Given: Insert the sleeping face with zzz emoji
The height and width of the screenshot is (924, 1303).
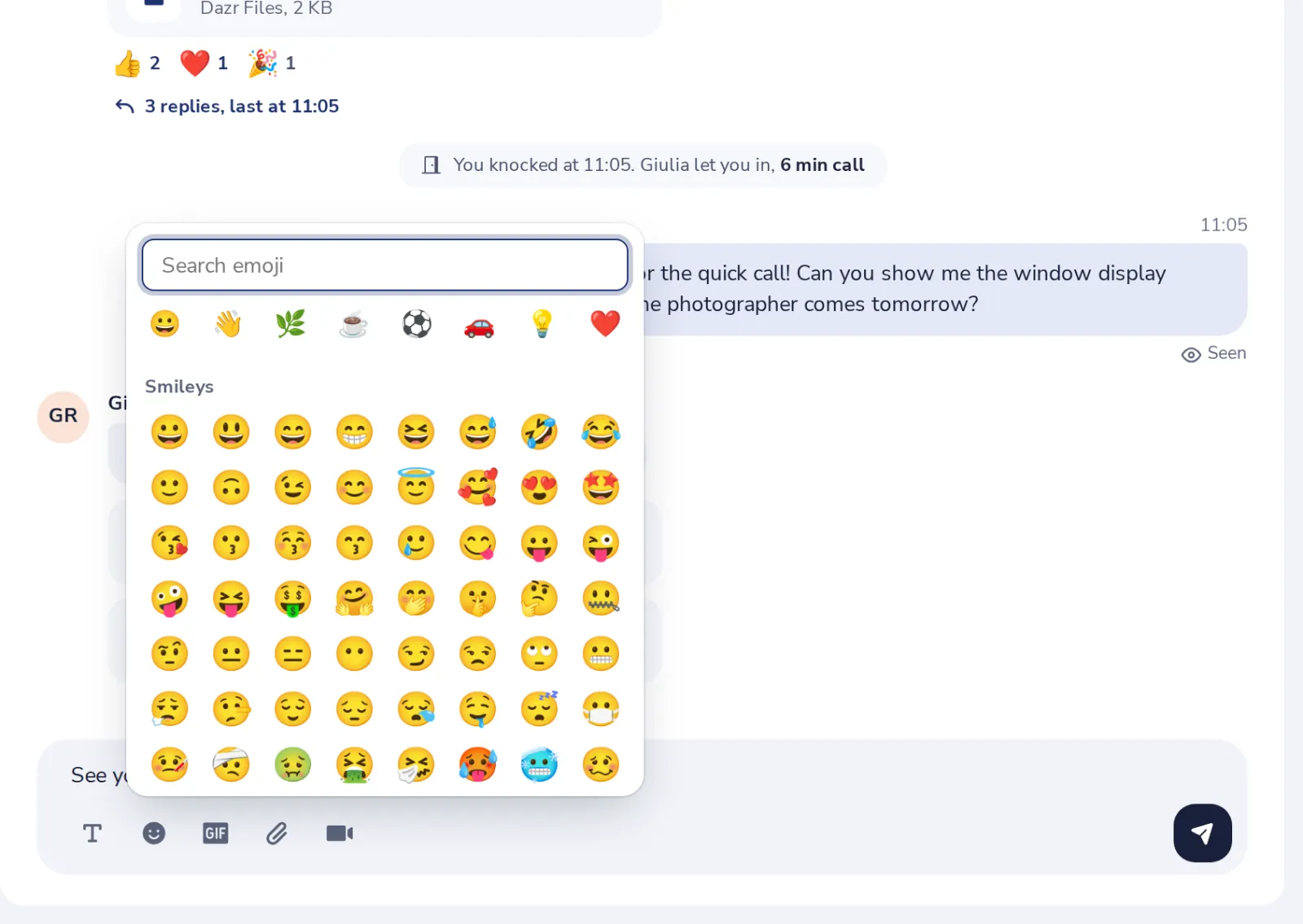Looking at the screenshot, I should (539, 709).
